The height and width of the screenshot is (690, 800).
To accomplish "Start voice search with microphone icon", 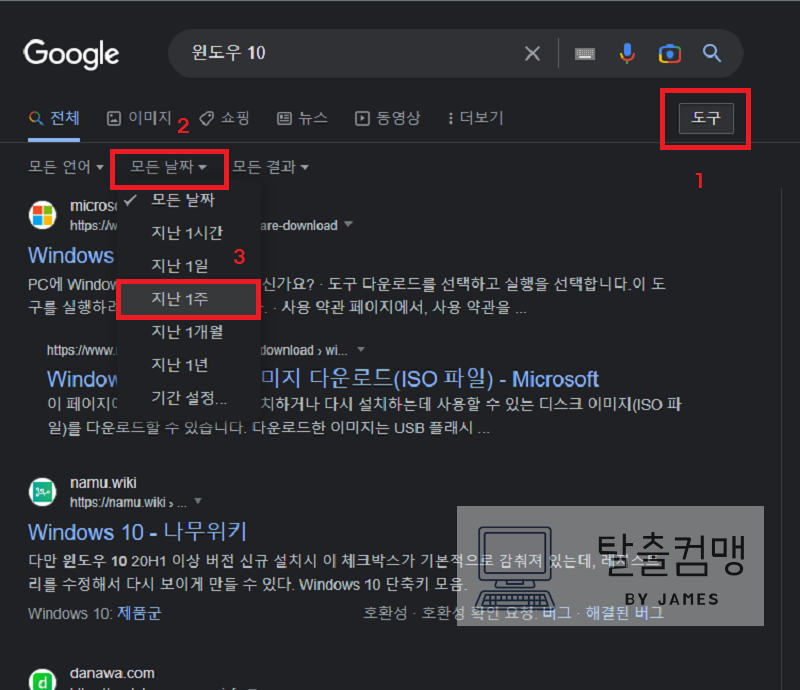I will (x=627, y=53).
